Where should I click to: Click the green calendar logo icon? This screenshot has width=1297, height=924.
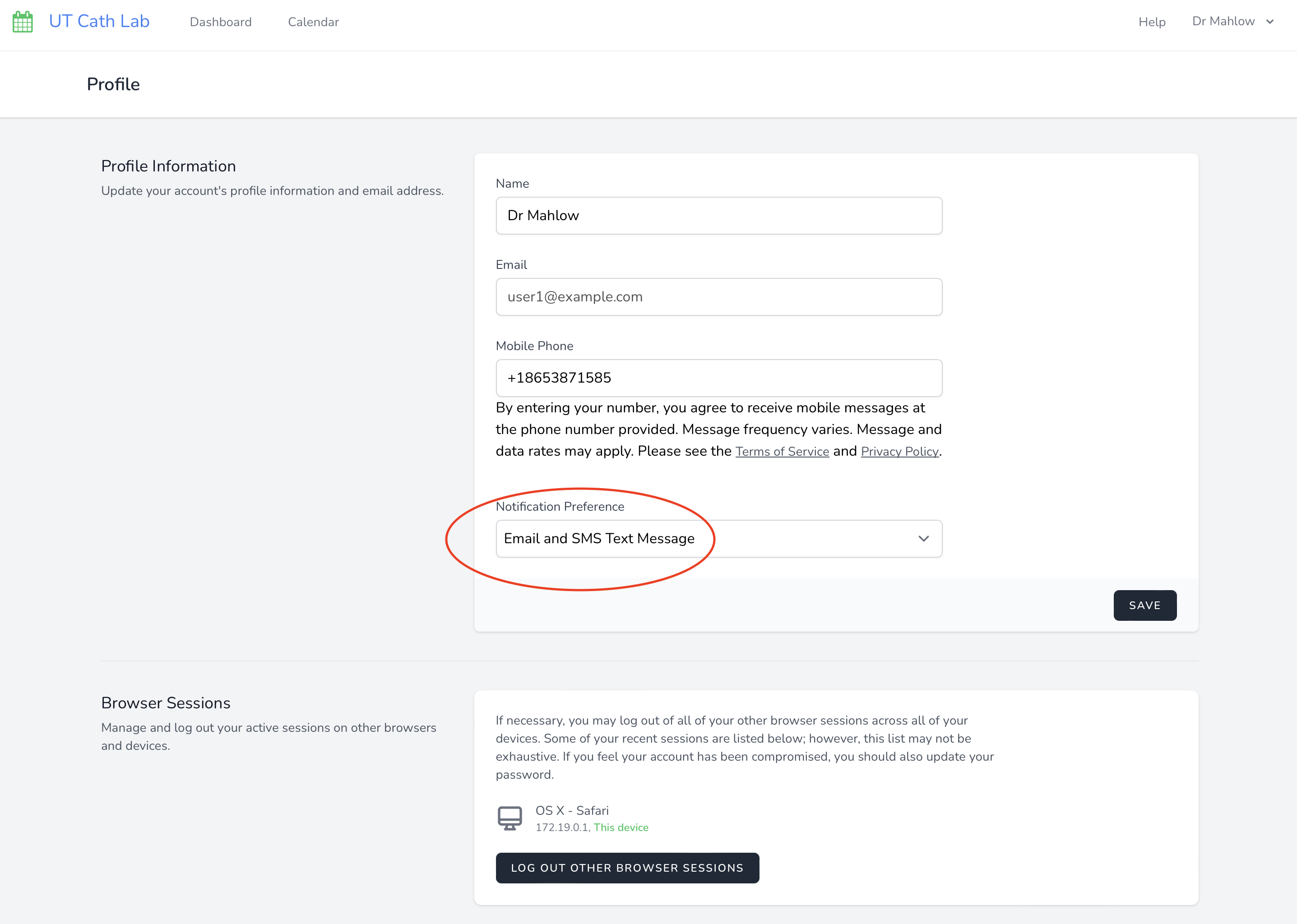pos(23,22)
